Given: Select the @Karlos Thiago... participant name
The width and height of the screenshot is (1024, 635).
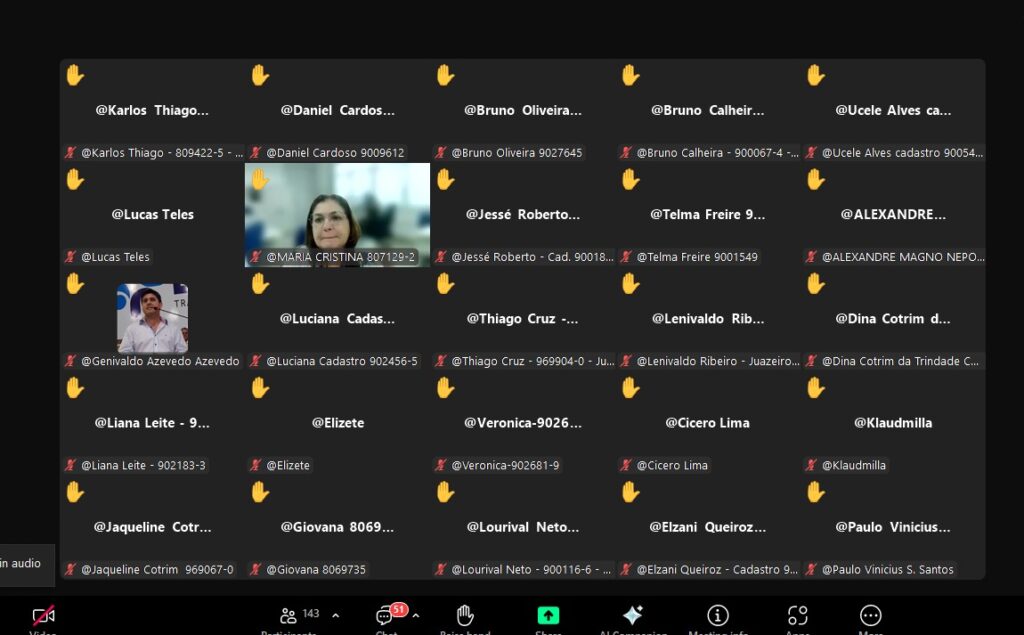Looking at the screenshot, I should click(x=152, y=110).
